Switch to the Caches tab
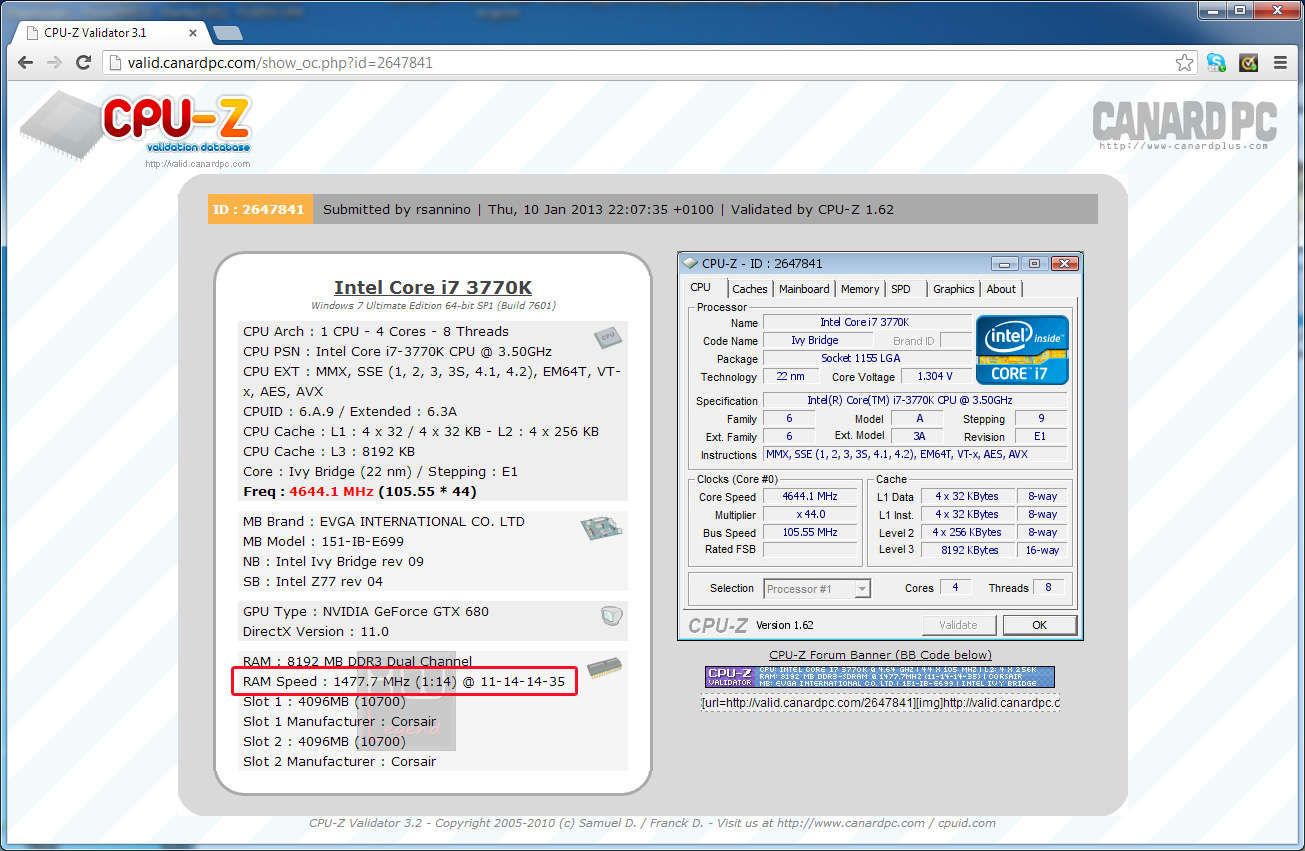 click(750, 289)
